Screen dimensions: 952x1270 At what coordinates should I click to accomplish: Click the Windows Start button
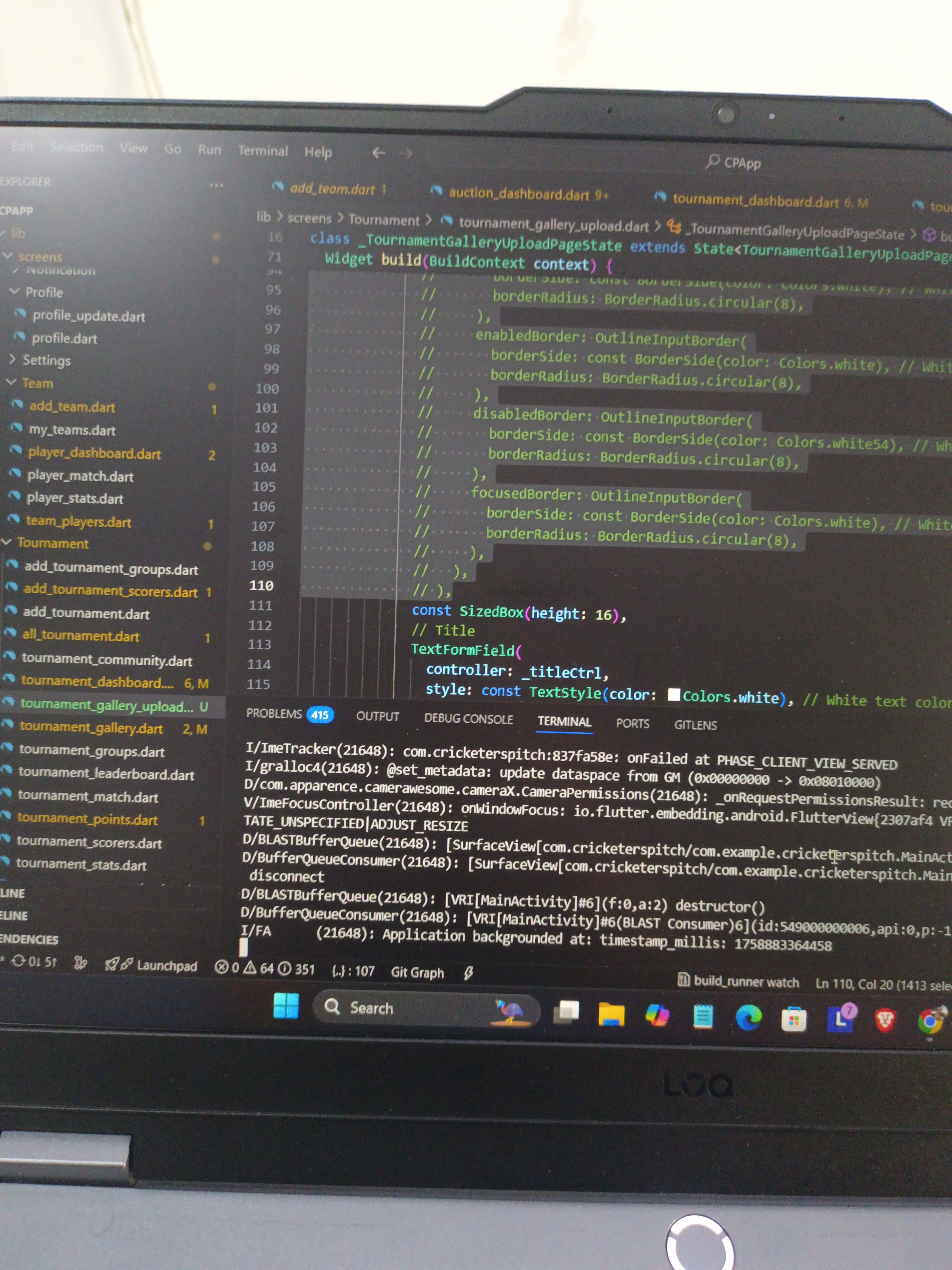(286, 1005)
